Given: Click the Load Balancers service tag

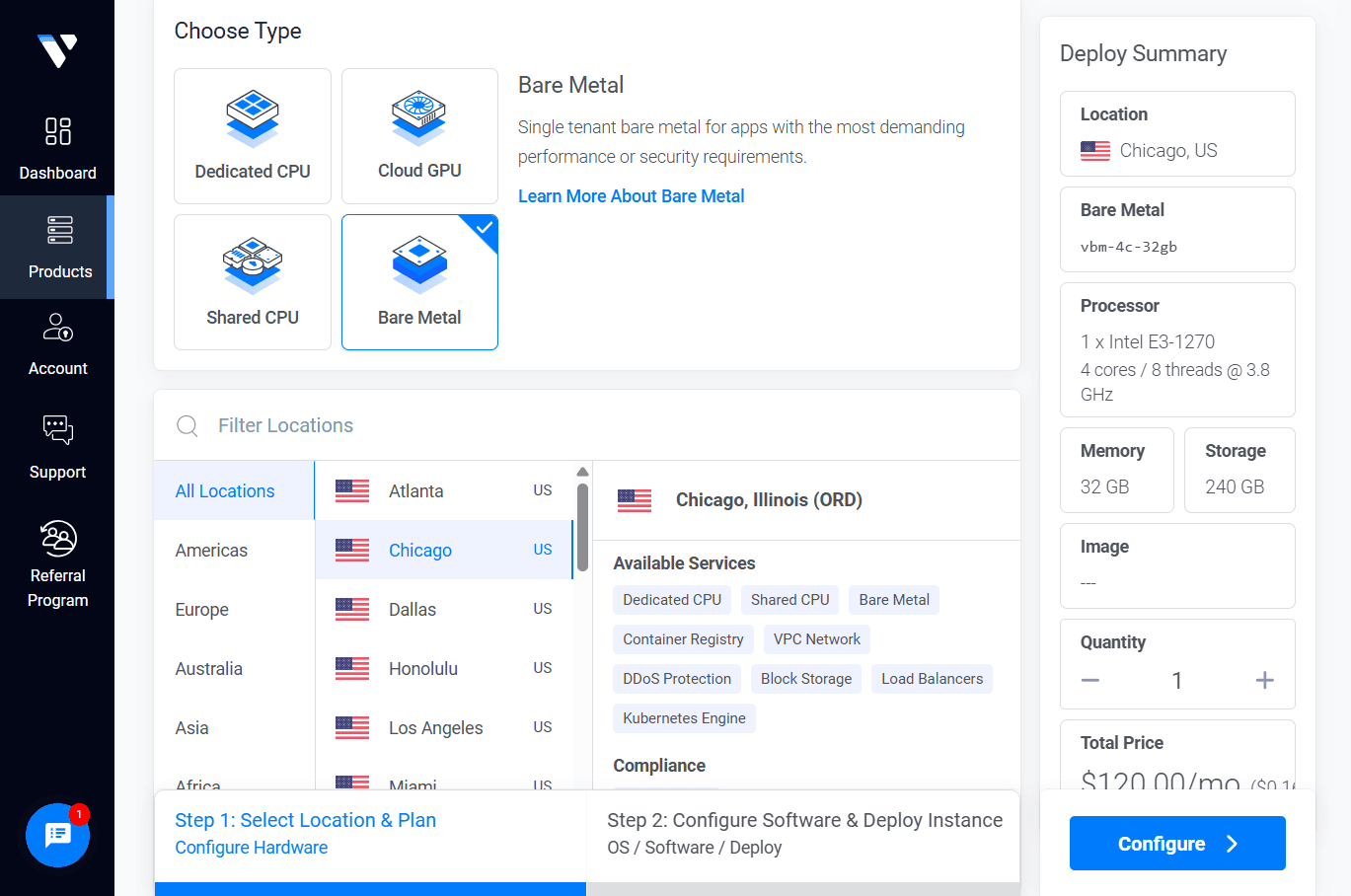Looking at the screenshot, I should click(932, 679).
